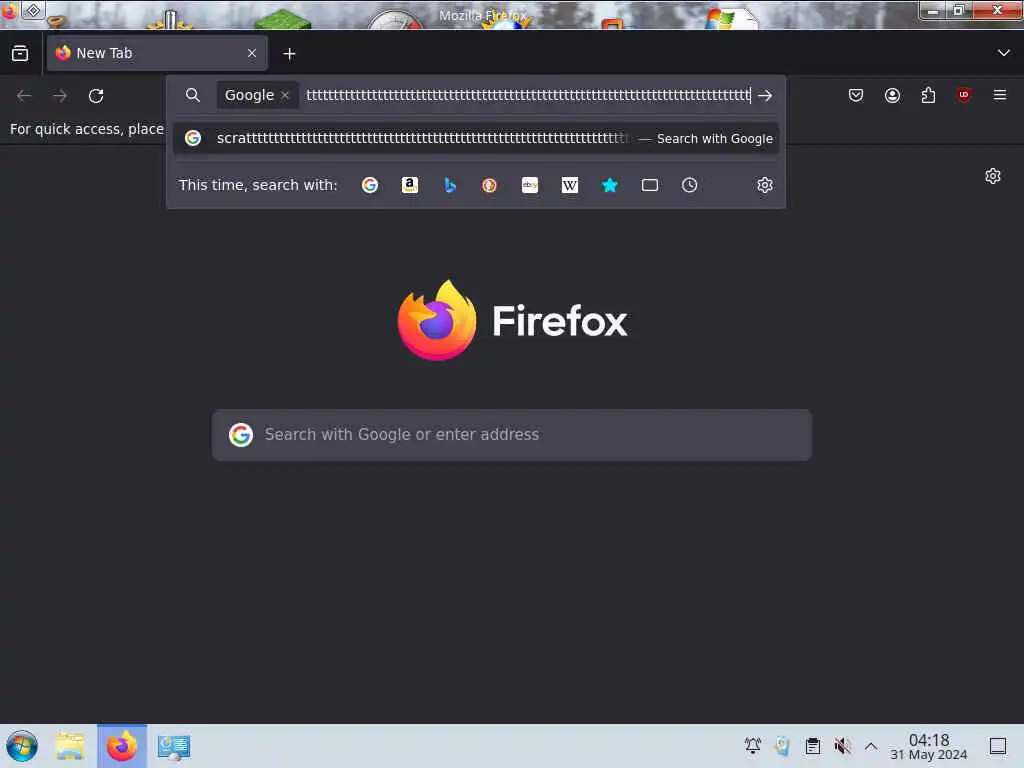Viewport: 1024px width, 768px height.
Task: Remove the Google search engine chip
Action: point(285,95)
